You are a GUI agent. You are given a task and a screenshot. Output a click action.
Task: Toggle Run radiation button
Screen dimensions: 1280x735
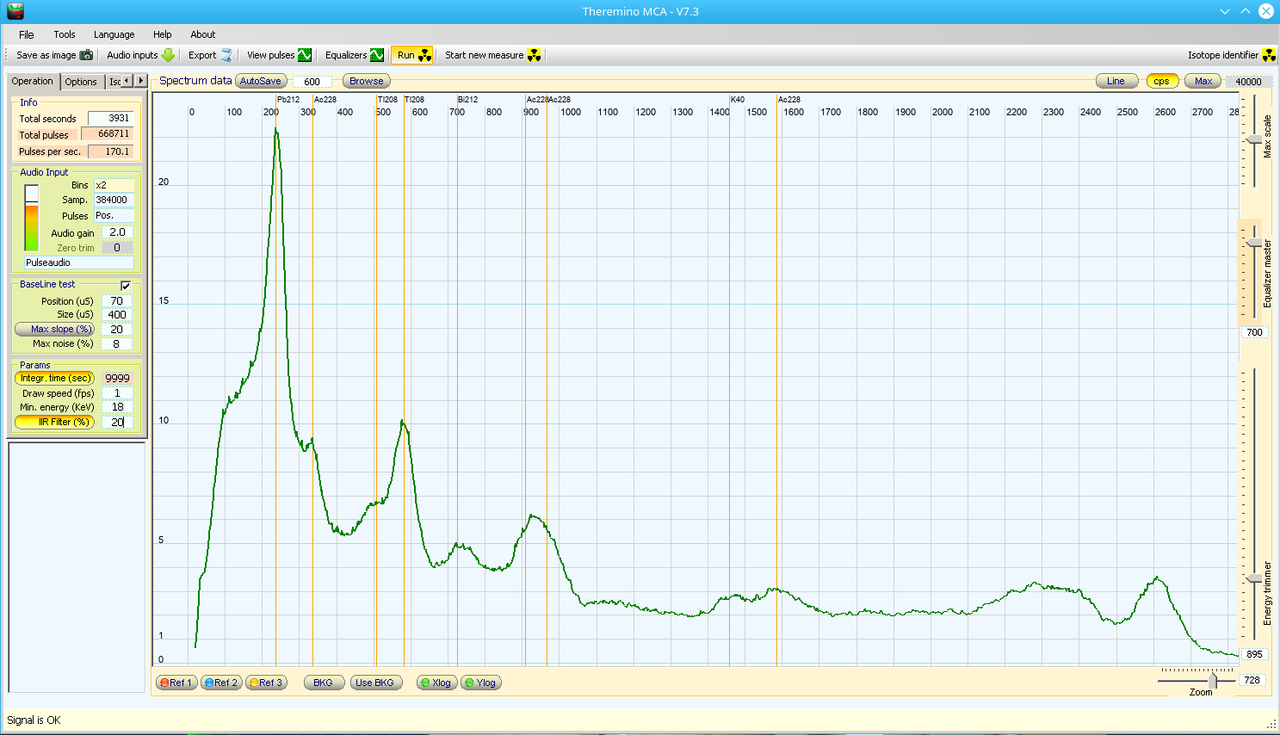coord(413,55)
